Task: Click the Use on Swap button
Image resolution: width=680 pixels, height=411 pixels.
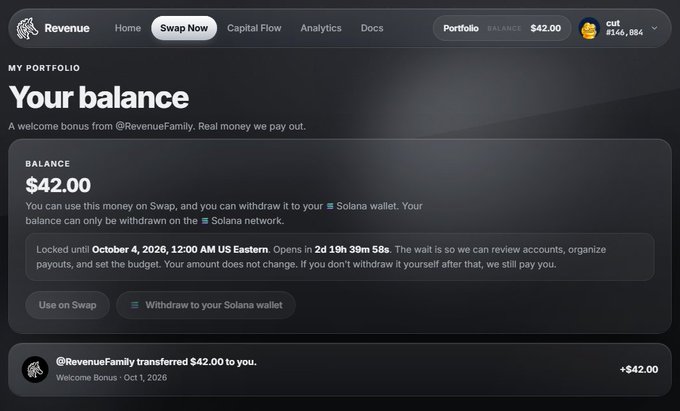Action: tap(67, 305)
